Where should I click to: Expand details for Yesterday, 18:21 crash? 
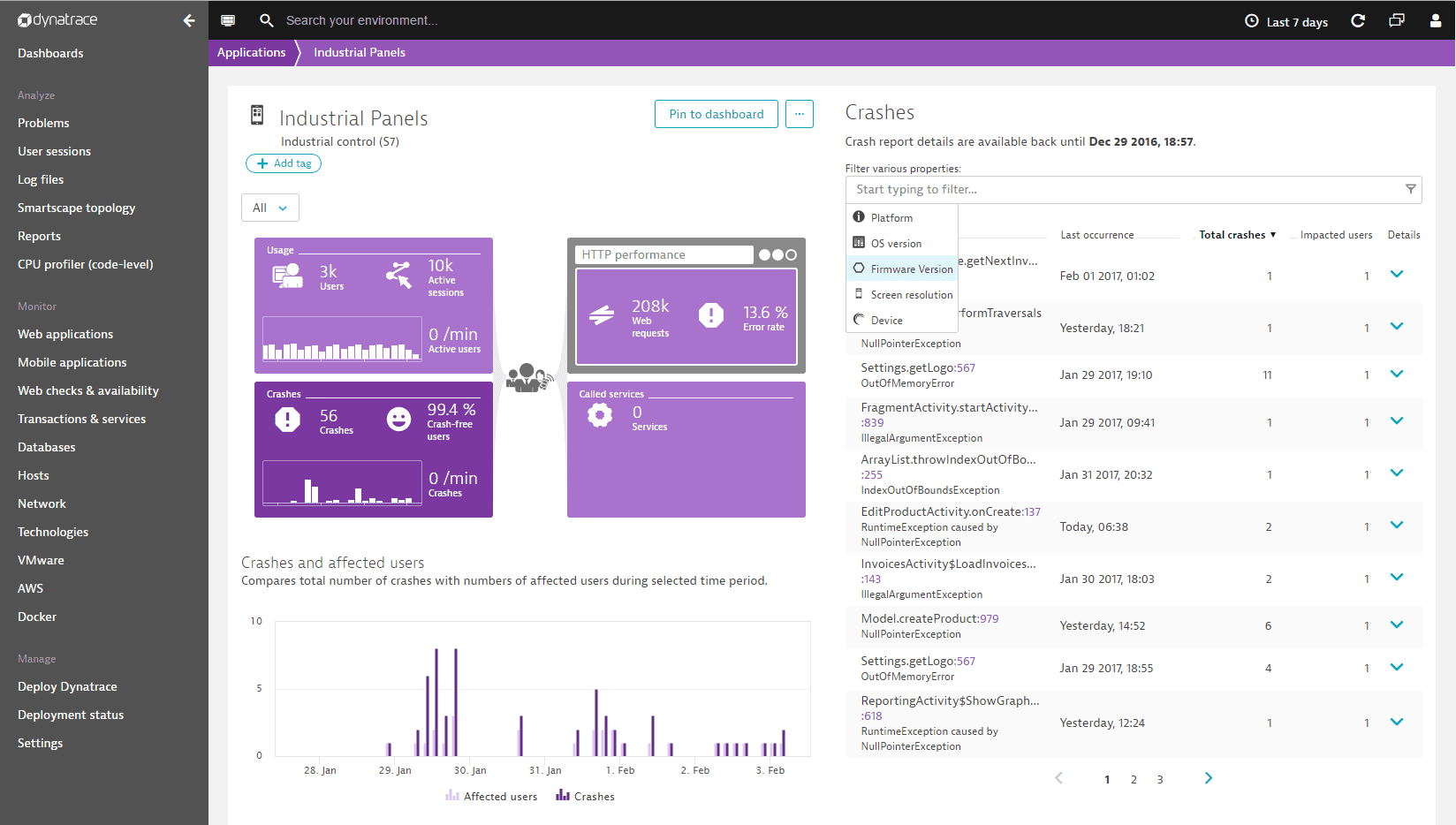(x=1397, y=327)
